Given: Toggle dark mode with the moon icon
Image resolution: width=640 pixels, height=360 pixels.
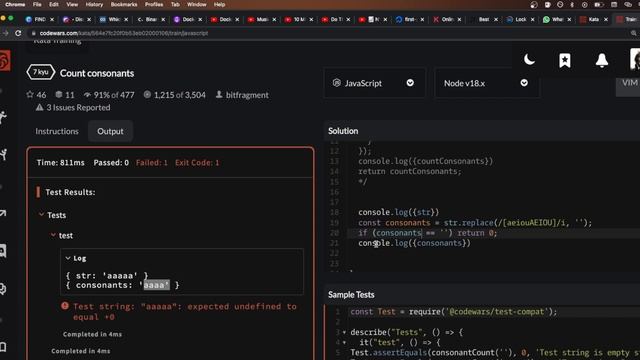Looking at the screenshot, I should click(x=529, y=60).
